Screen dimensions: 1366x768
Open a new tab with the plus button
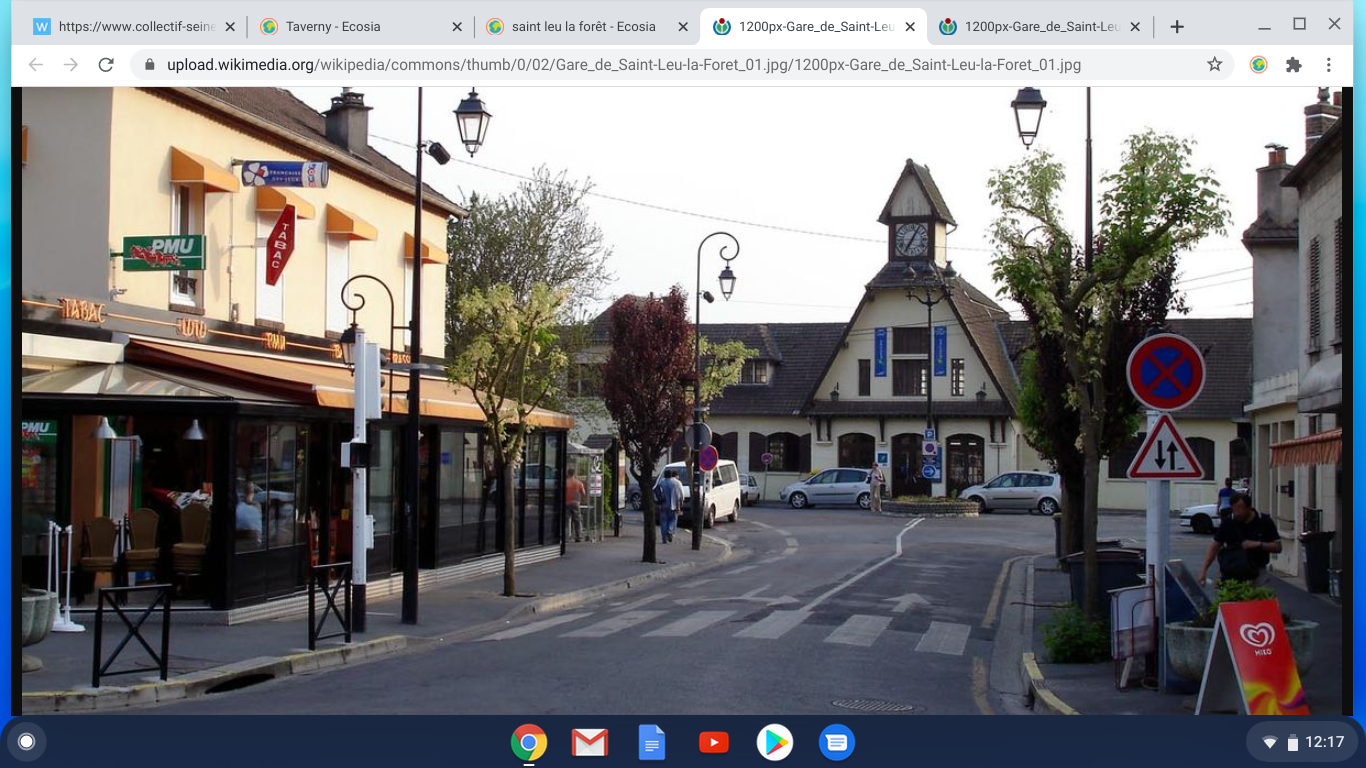click(1177, 27)
